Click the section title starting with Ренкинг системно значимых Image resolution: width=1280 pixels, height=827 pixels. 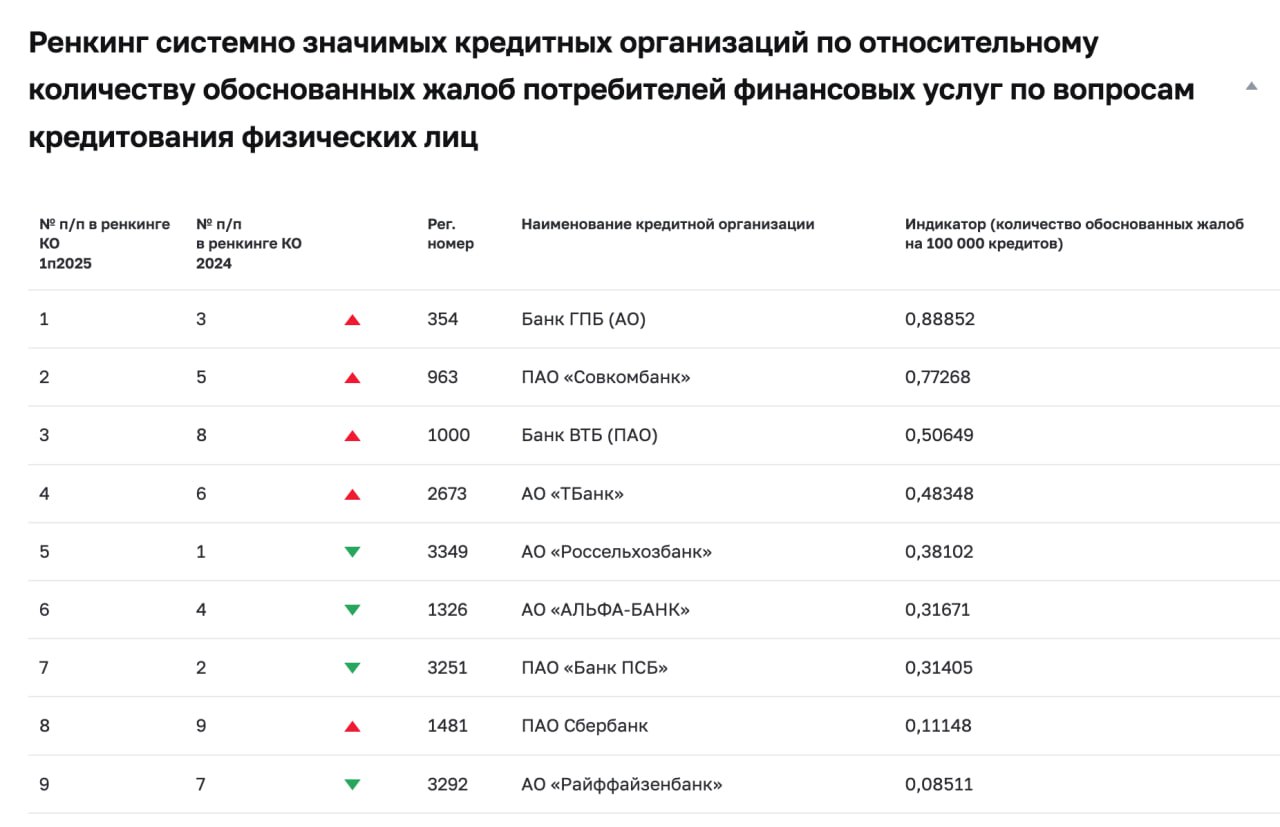click(x=612, y=90)
